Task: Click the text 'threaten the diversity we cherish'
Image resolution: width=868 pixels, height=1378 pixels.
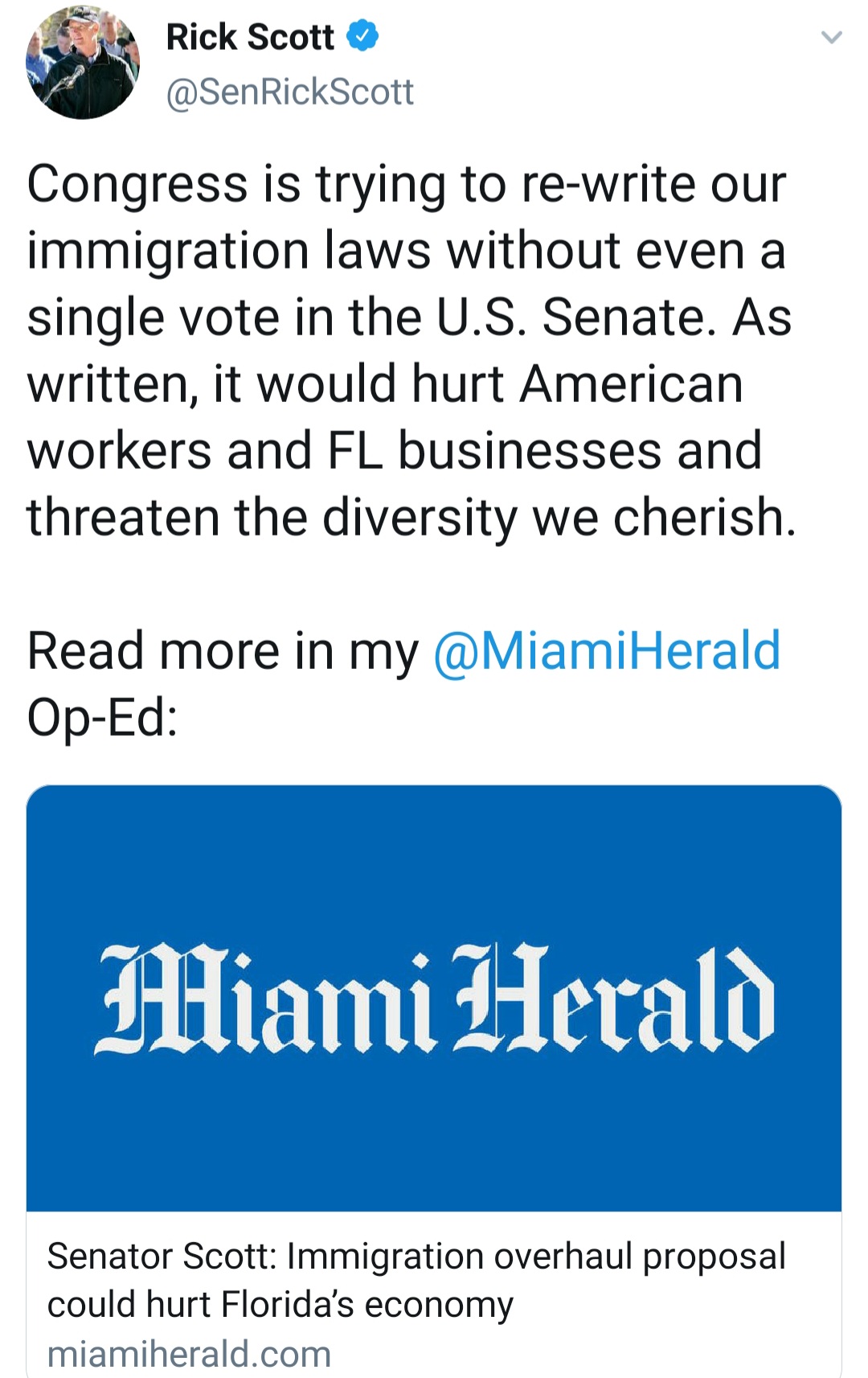Action: tap(411, 516)
